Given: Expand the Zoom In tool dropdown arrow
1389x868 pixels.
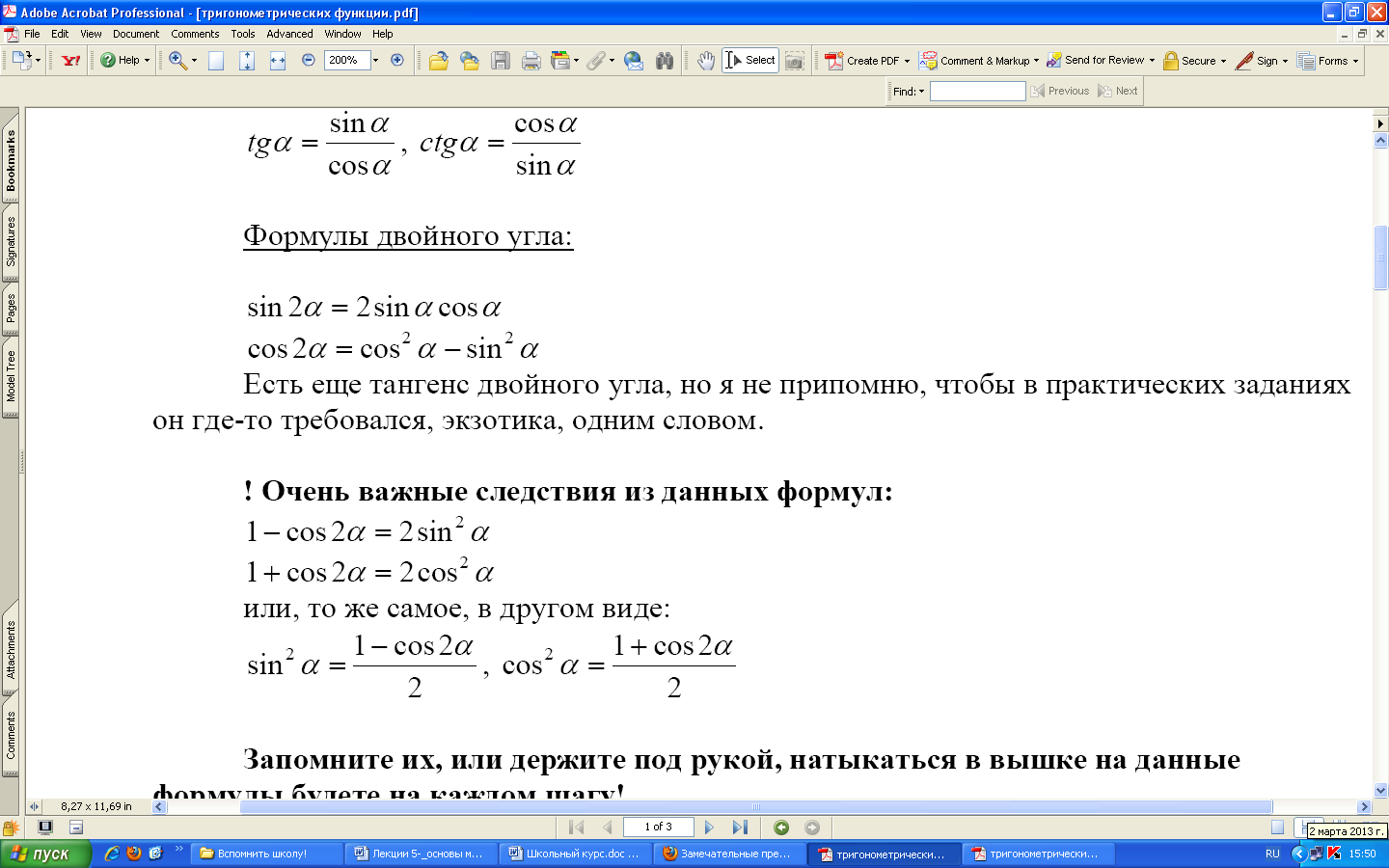Looking at the screenshot, I should (x=194, y=60).
